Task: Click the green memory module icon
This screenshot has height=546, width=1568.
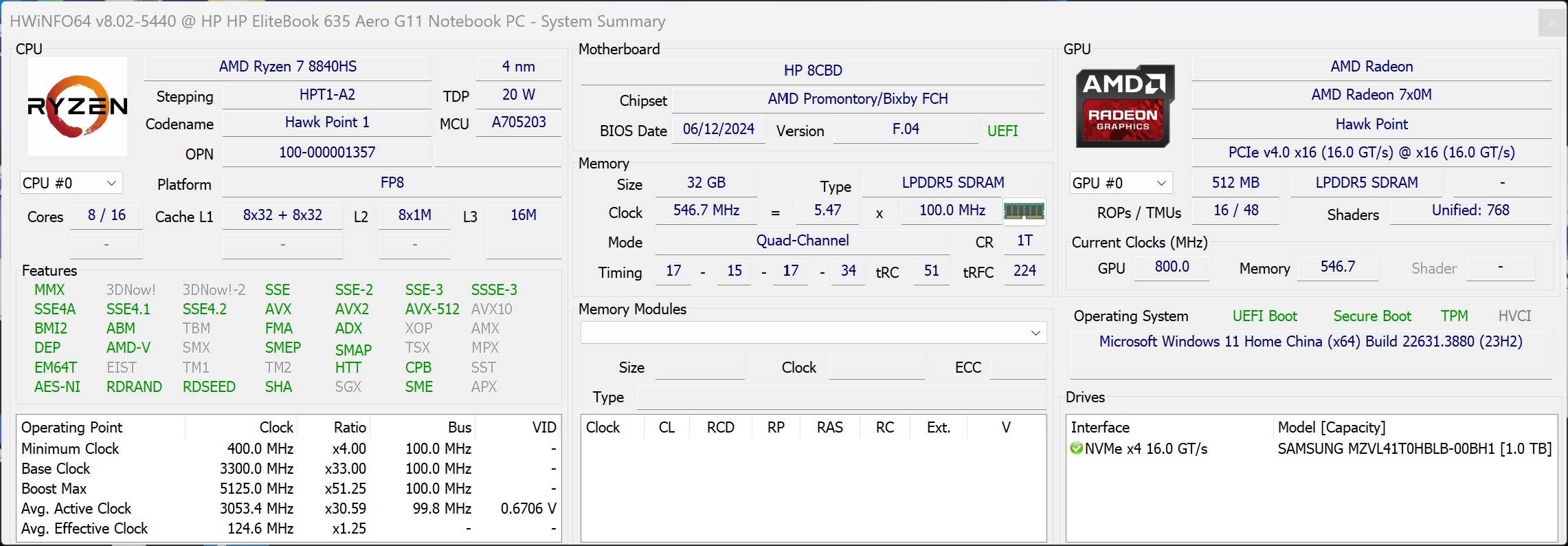Action: pyautogui.click(x=1024, y=211)
